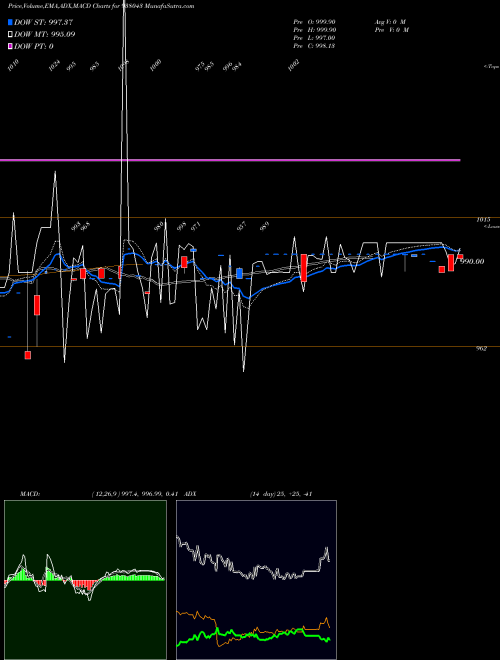The width and height of the screenshot is (500, 660).
Task: Click the blue candlestick in mid chart
Action: (x=239, y=273)
